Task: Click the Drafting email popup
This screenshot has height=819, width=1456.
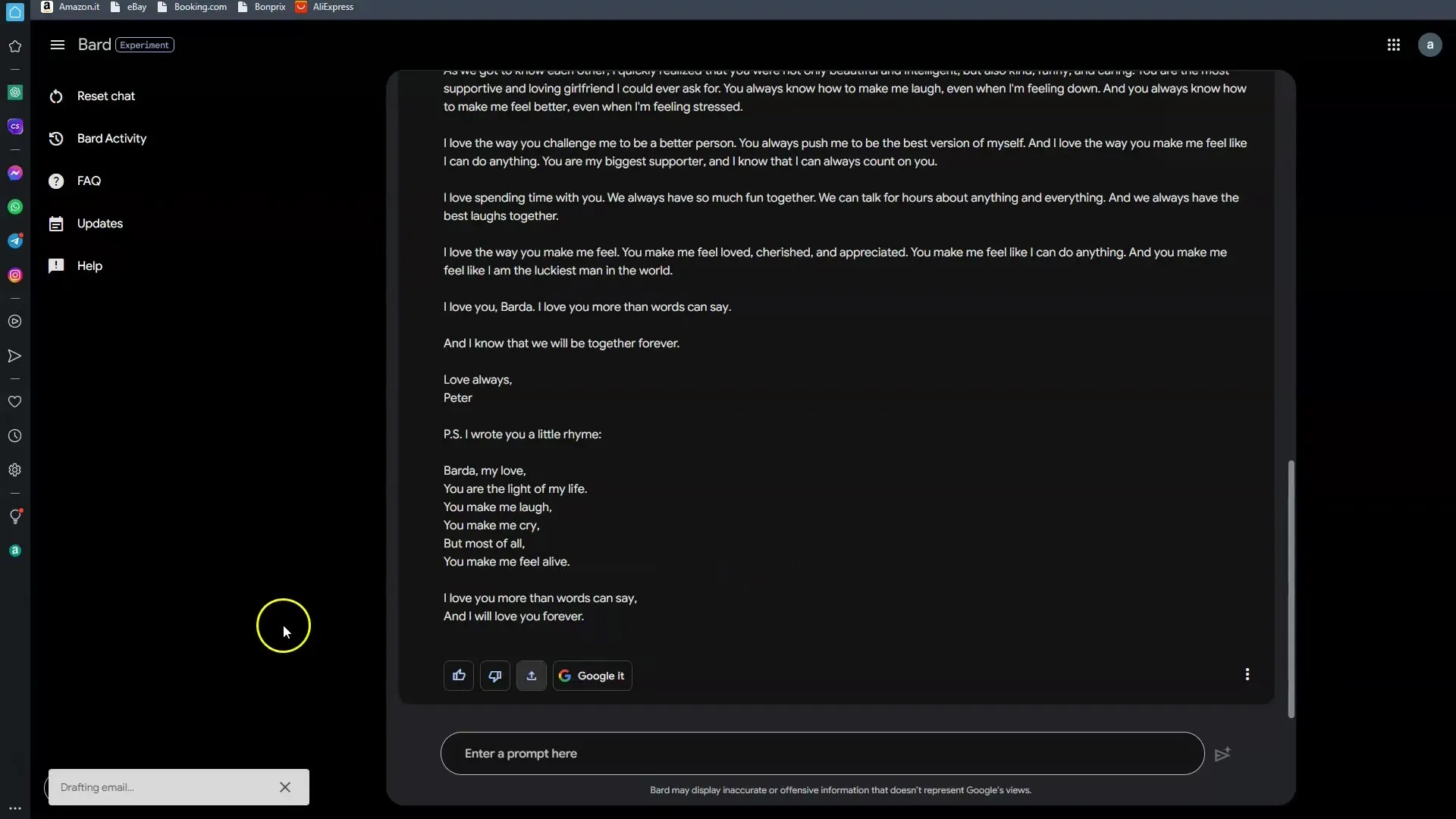Action: 178,787
